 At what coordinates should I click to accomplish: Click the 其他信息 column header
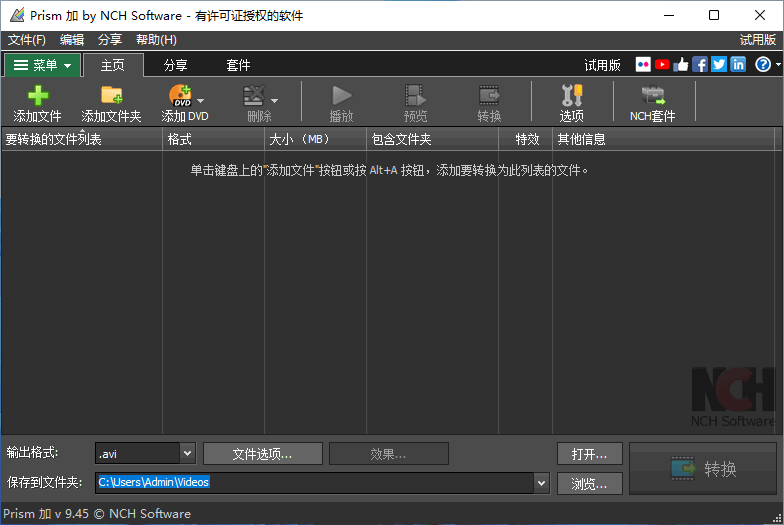(x=664, y=139)
